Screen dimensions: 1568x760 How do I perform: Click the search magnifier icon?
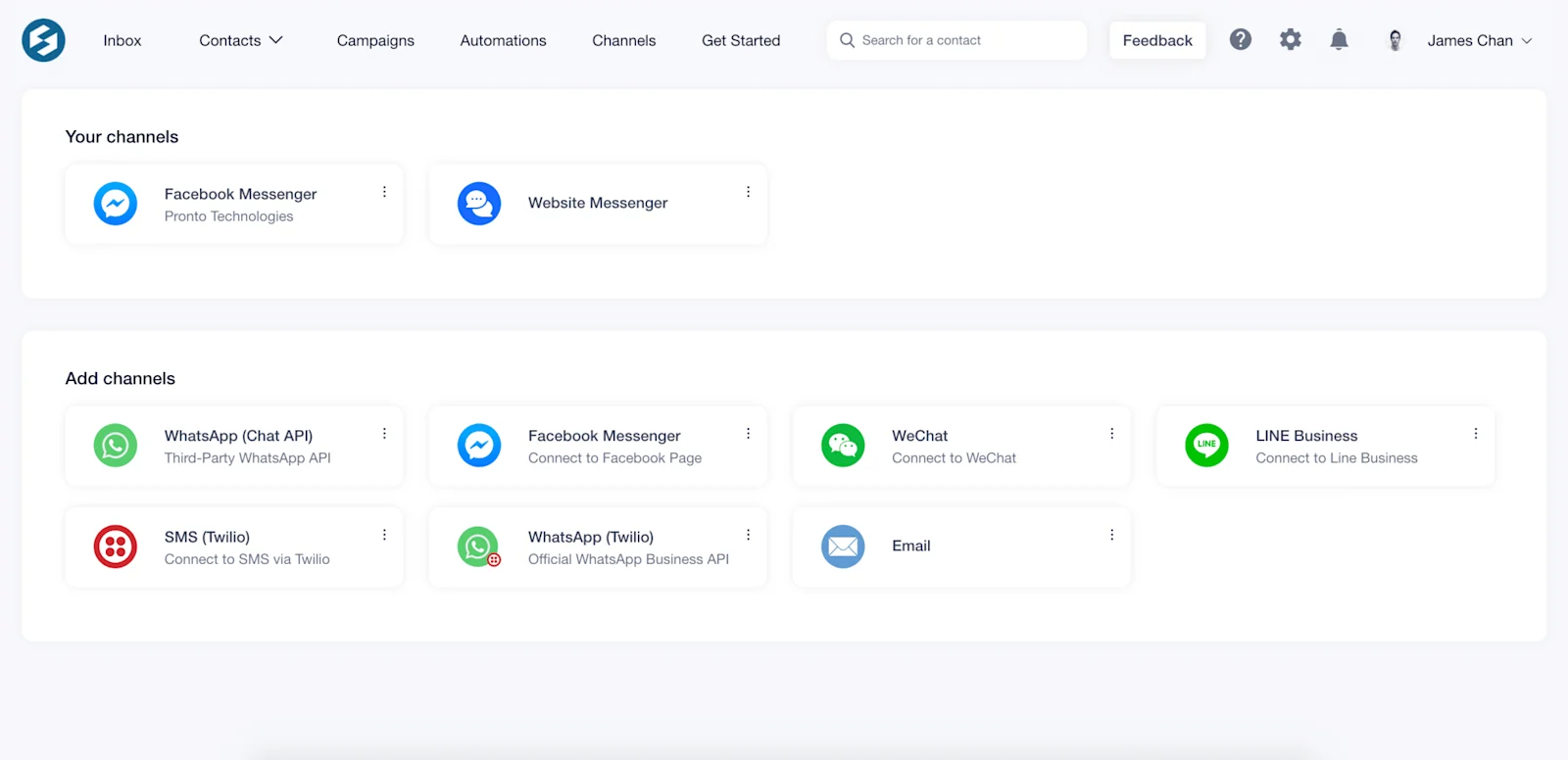coord(847,40)
